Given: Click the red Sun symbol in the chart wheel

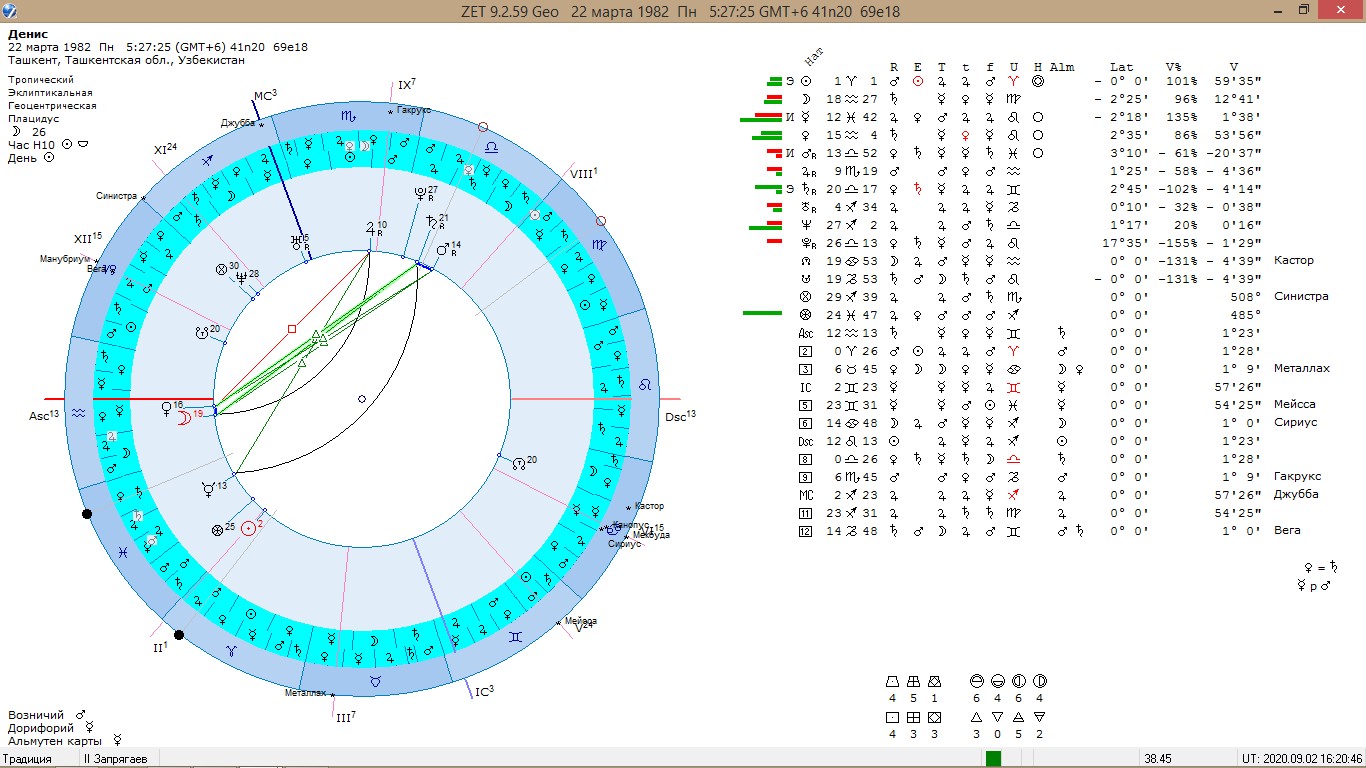Looking at the screenshot, I should pos(247,528).
